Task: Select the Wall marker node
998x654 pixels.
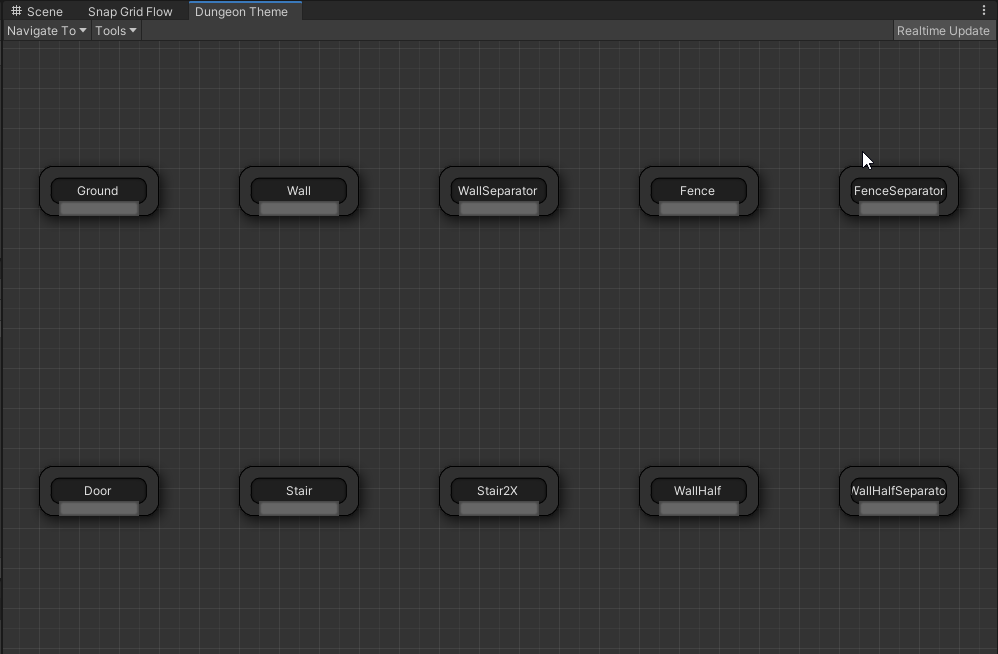Action: (299, 190)
